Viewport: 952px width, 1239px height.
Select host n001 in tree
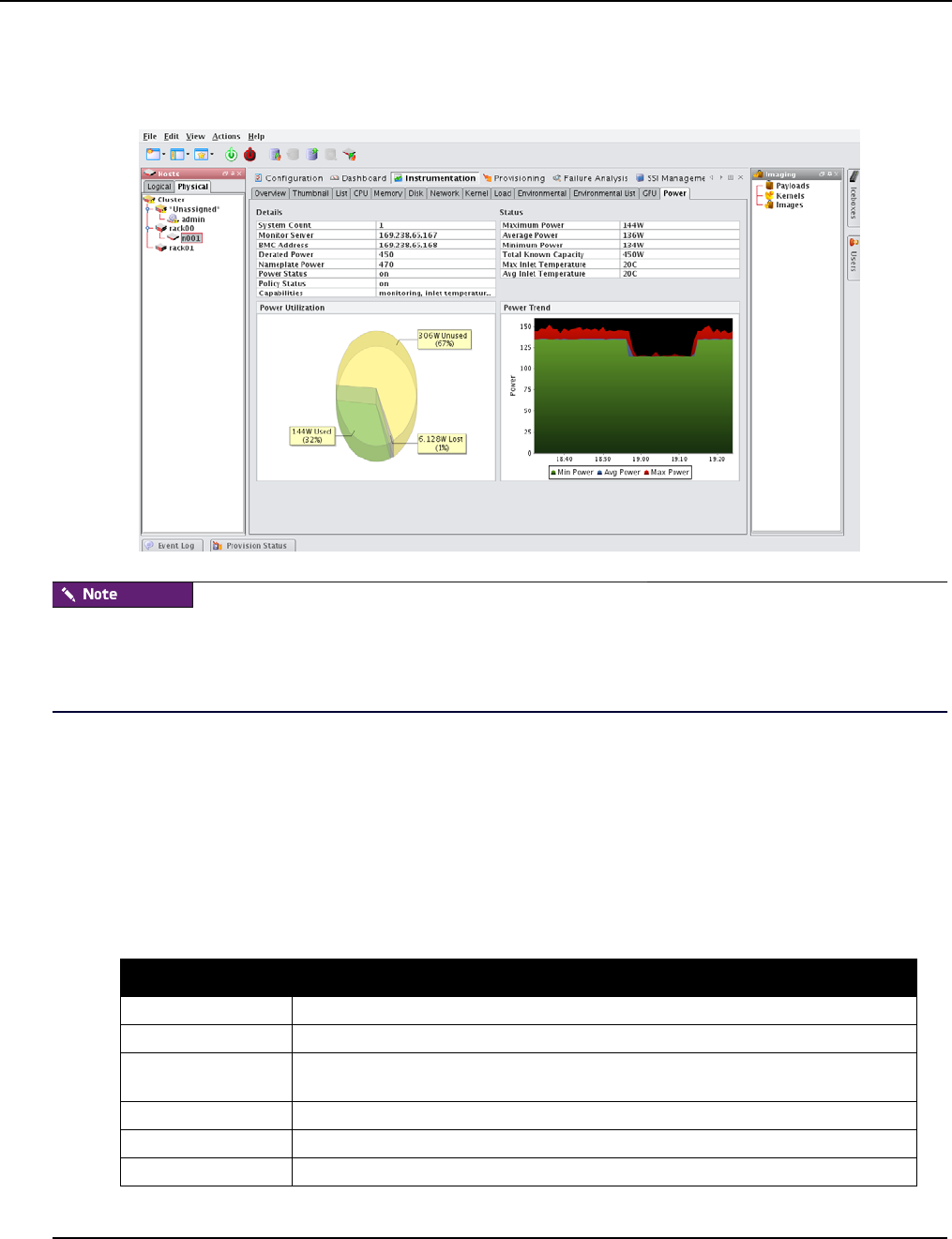pos(191,238)
